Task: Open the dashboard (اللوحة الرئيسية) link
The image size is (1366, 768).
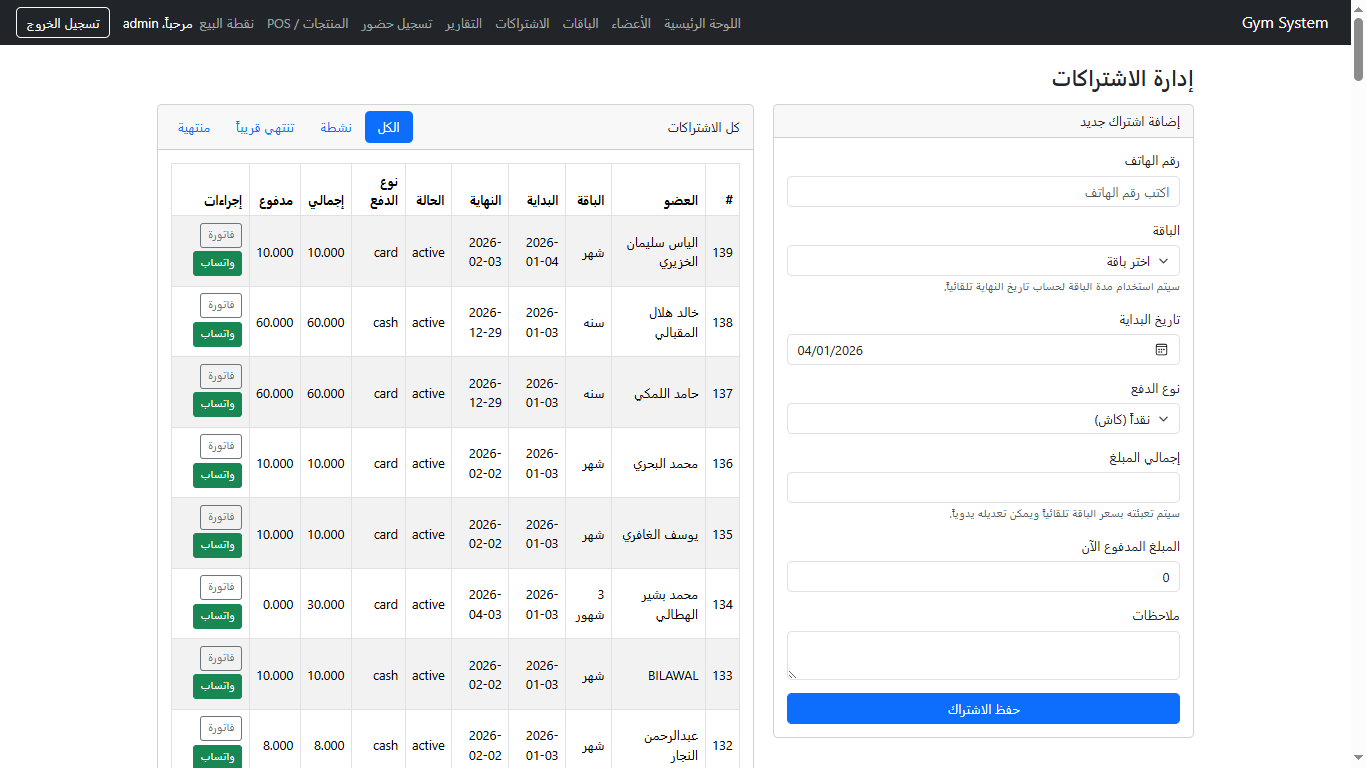Action: (702, 23)
